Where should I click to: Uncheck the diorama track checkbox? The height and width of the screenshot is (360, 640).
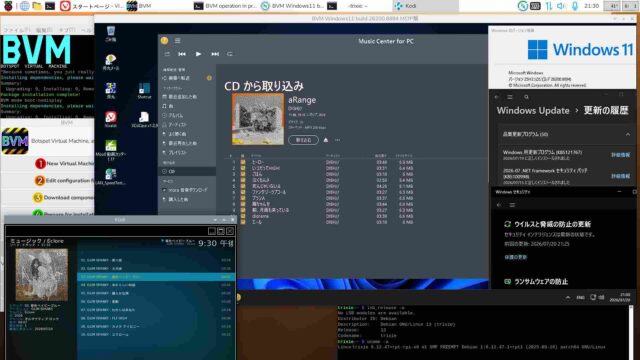tap(243, 216)
